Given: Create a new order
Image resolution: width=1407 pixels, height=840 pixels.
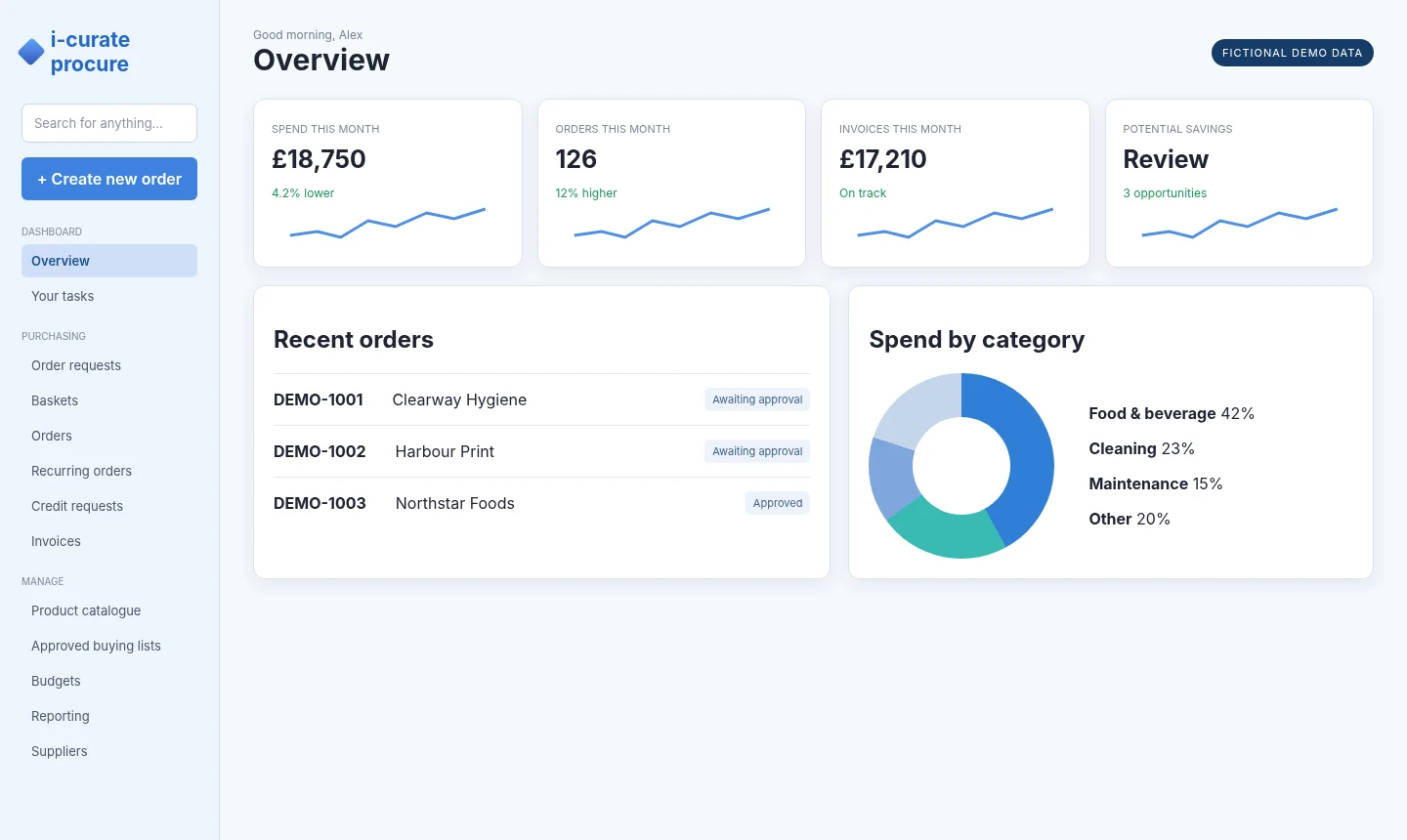Looking at the screenshot, I should tap(109, 179).
